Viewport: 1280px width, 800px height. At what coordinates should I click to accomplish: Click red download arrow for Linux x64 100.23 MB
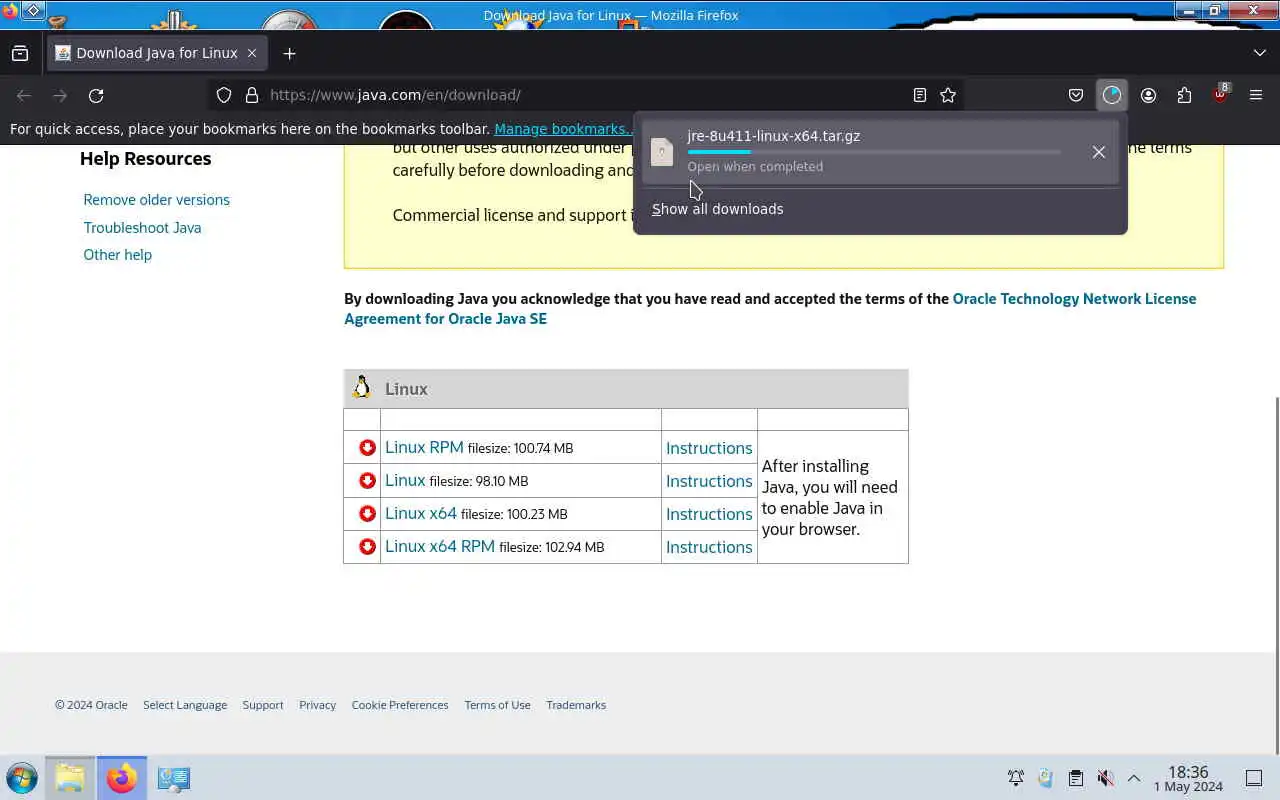[367, 514]
